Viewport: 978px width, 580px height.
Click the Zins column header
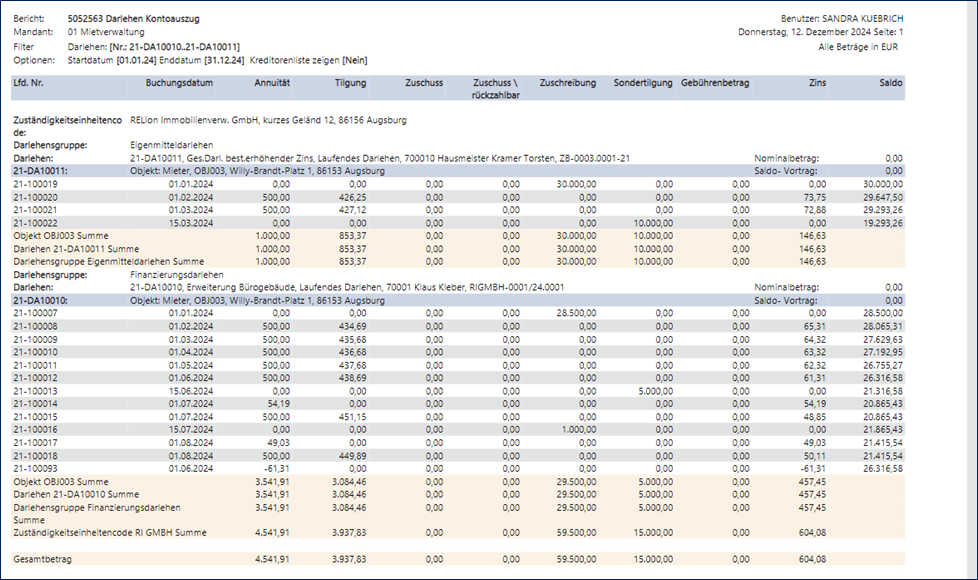pyautogui.click(x=817, y=83)
